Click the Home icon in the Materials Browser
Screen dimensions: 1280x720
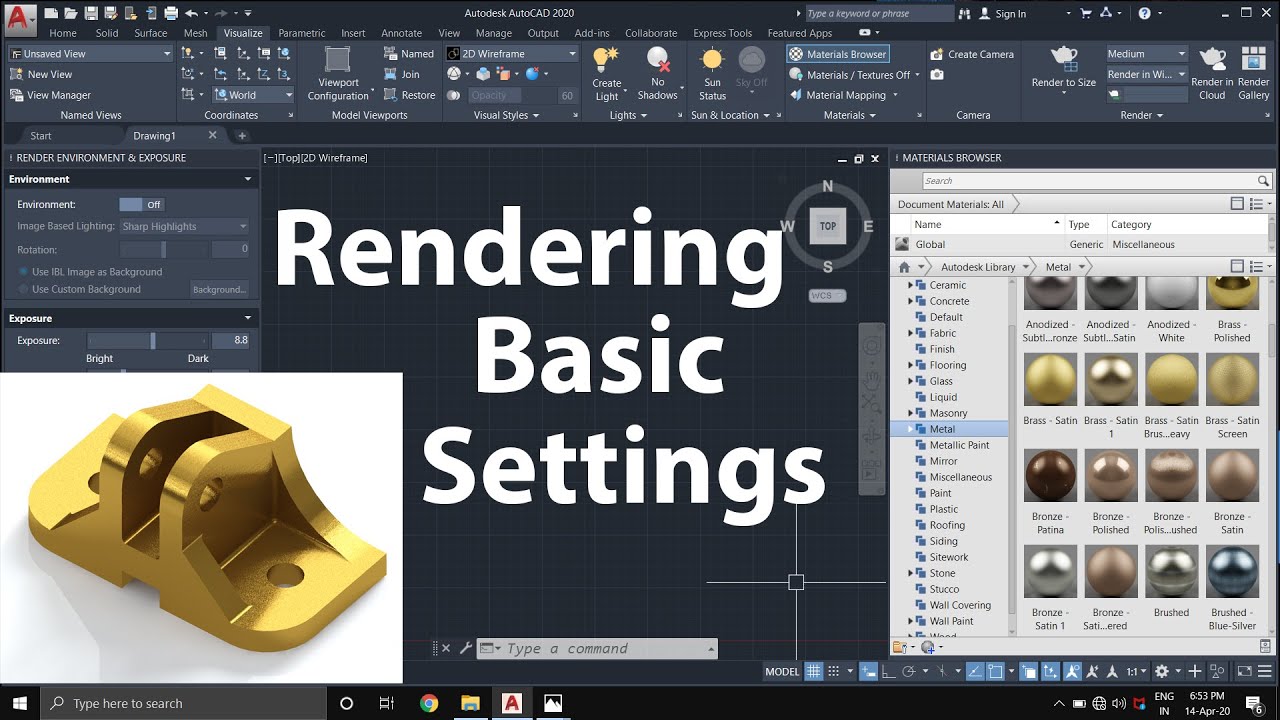coord(904,267)
